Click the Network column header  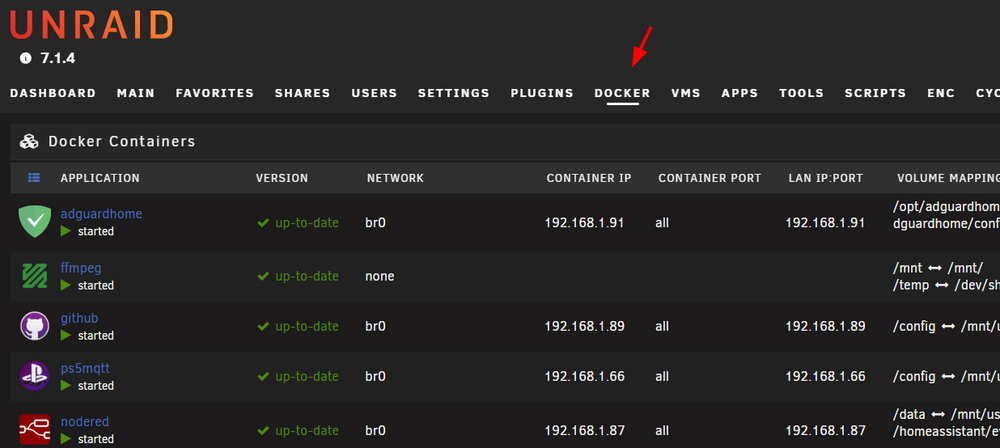pyautogui.click(x=395, y=178)
